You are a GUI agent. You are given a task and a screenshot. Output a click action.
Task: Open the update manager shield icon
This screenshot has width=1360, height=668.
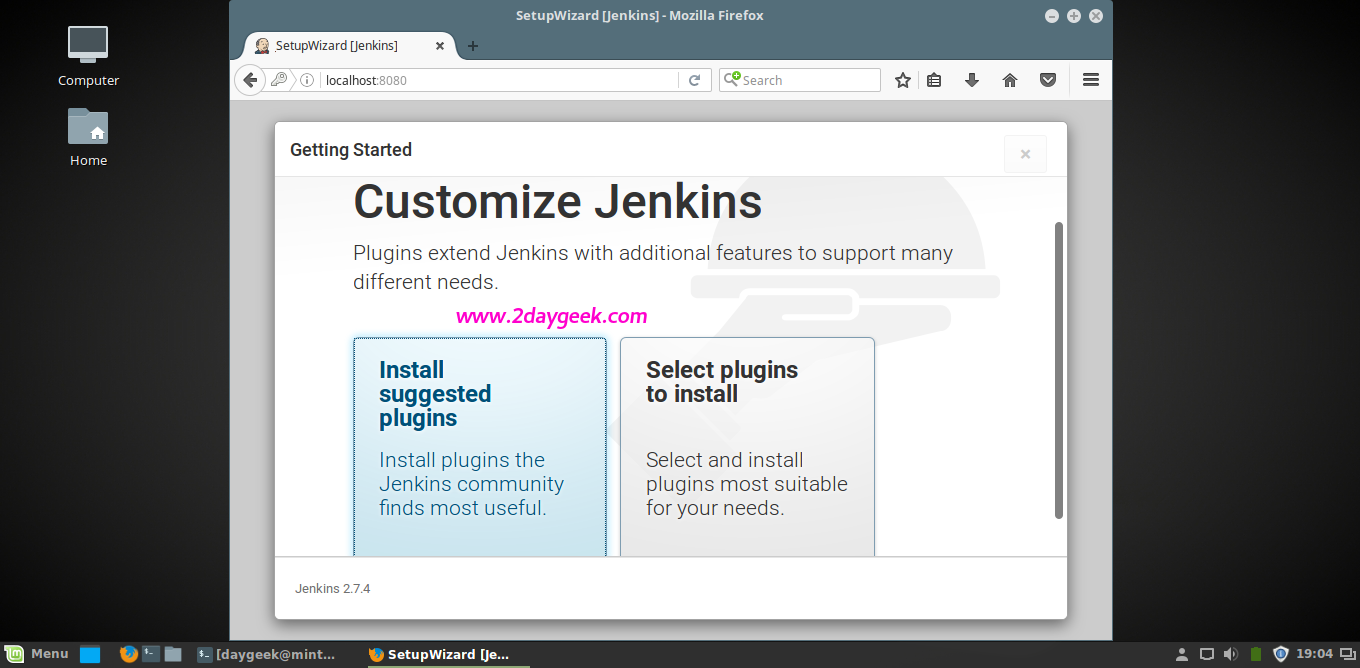[1281, 655]
